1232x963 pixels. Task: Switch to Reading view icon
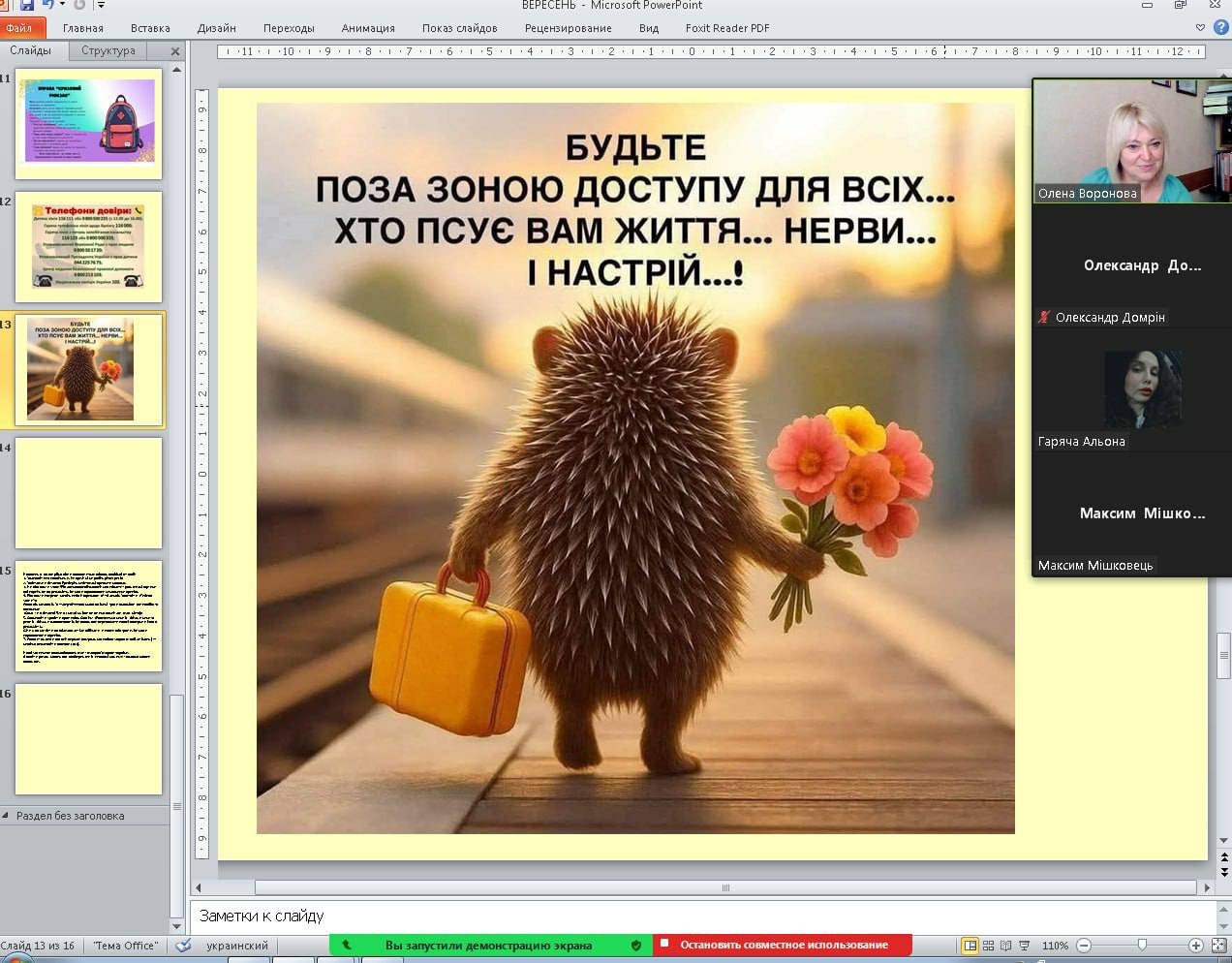click(1006, 946)
